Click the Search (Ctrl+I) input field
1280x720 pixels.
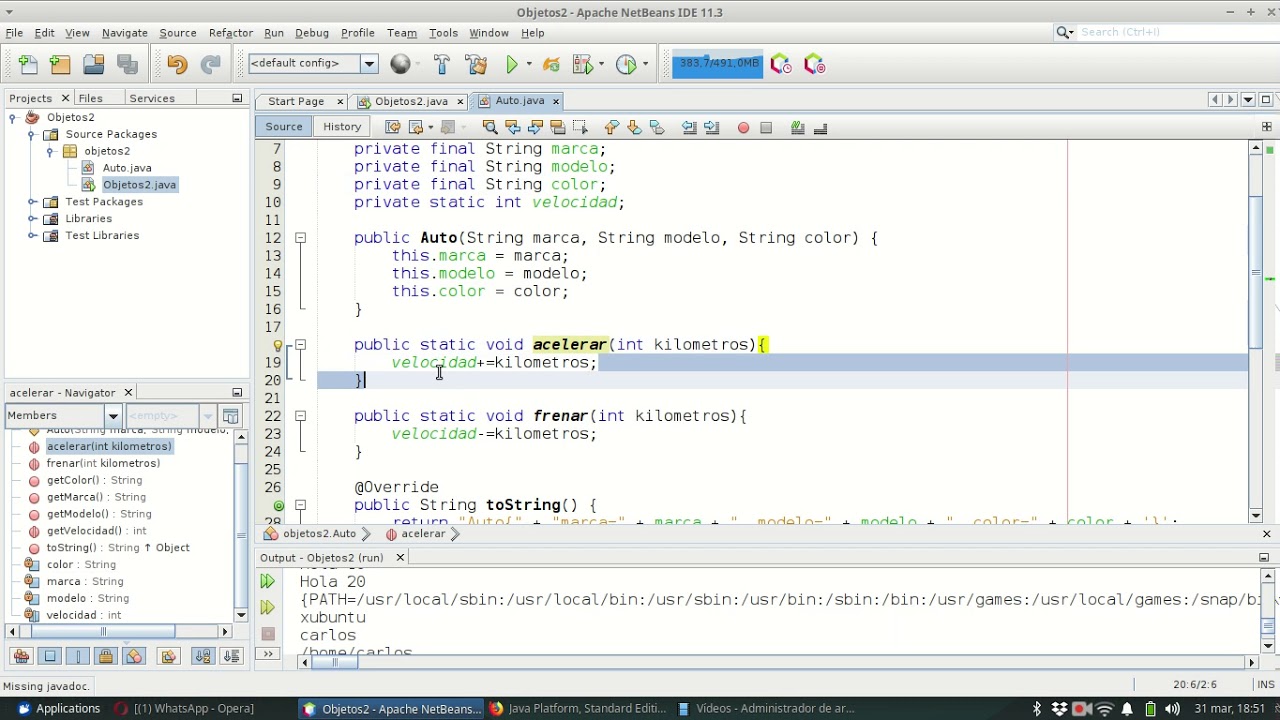point(1165,32)
